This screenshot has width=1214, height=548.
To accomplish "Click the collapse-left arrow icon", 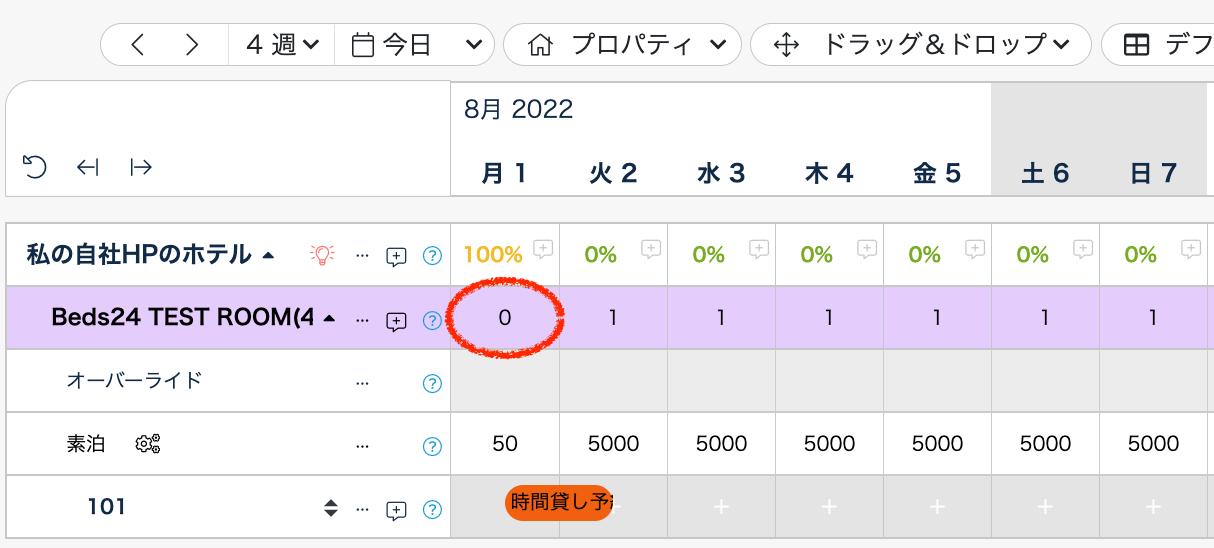I will click(x=88, y=167).
